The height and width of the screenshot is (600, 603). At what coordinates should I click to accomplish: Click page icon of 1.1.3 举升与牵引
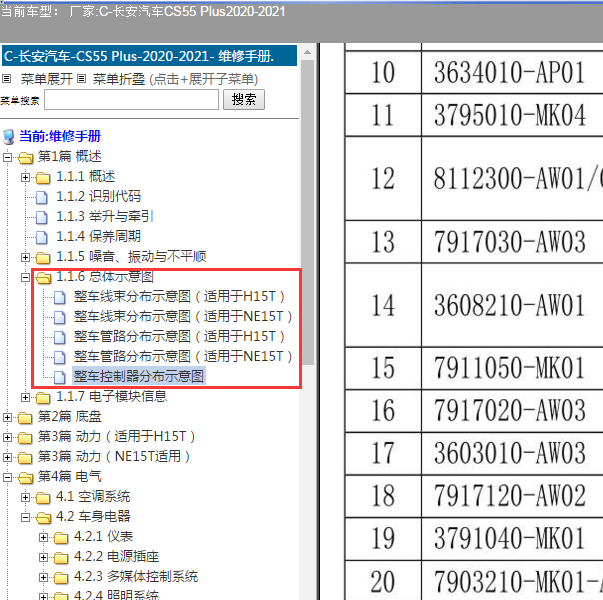pyautogui.click(x=42, y=217)
